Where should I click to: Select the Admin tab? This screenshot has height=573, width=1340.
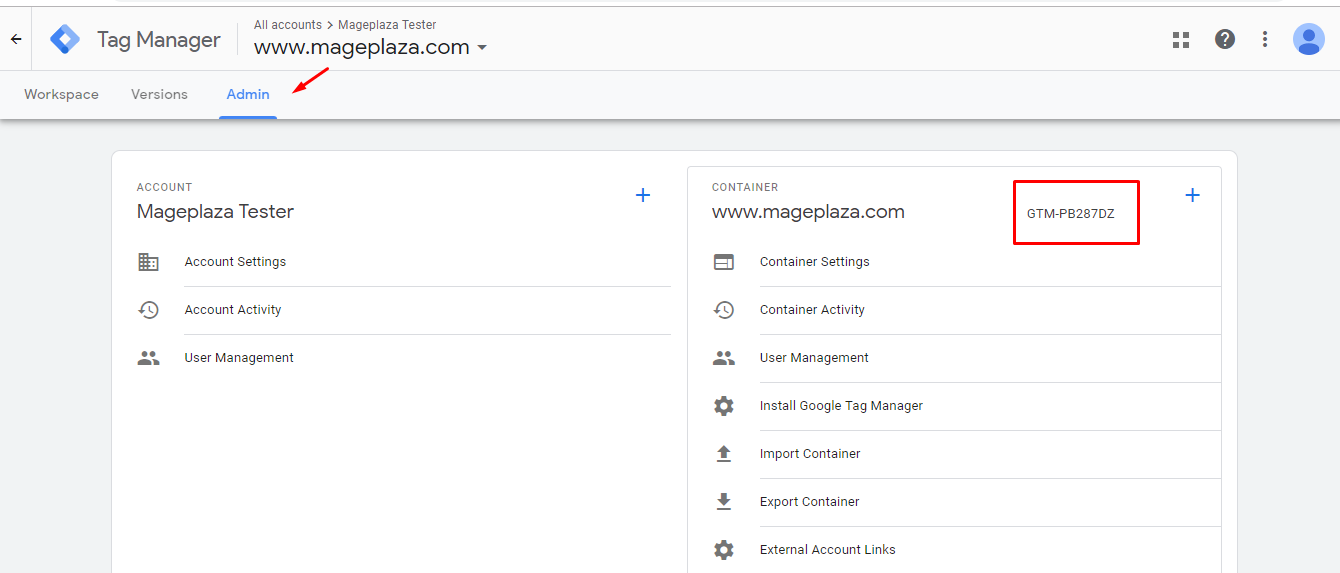248,94
